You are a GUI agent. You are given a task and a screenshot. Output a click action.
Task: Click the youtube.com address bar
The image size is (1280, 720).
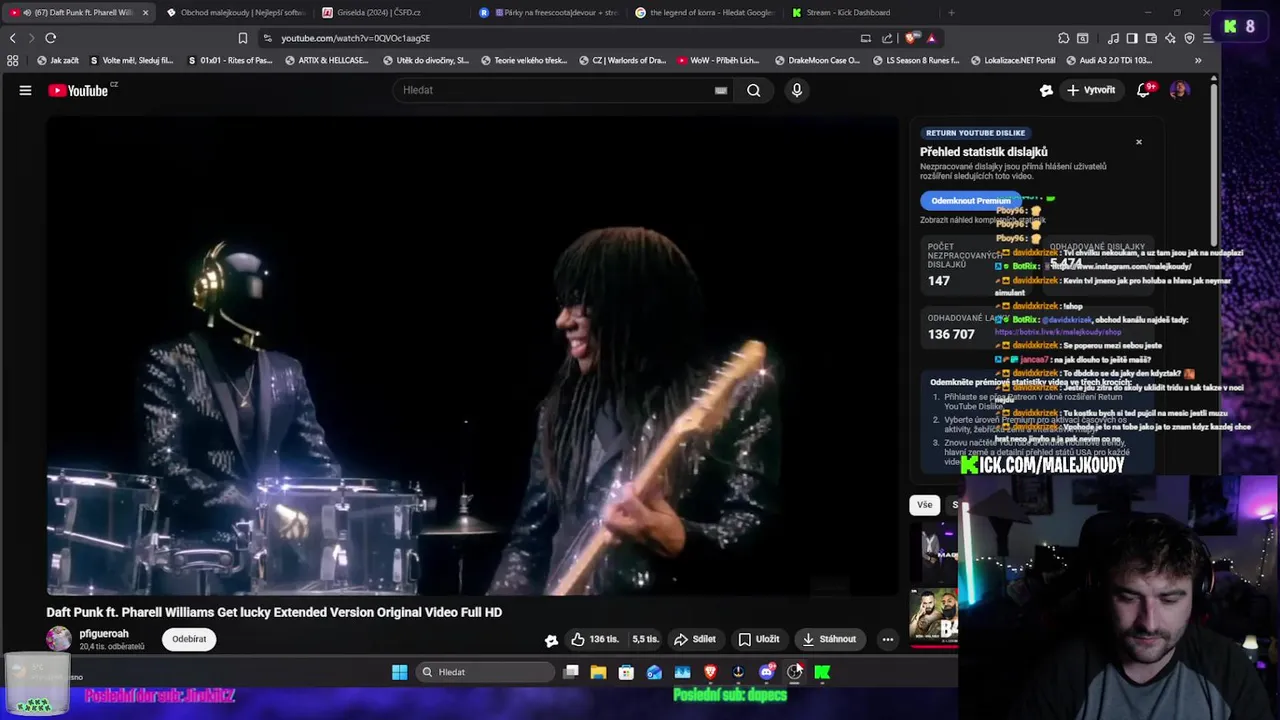pos(560,38)
